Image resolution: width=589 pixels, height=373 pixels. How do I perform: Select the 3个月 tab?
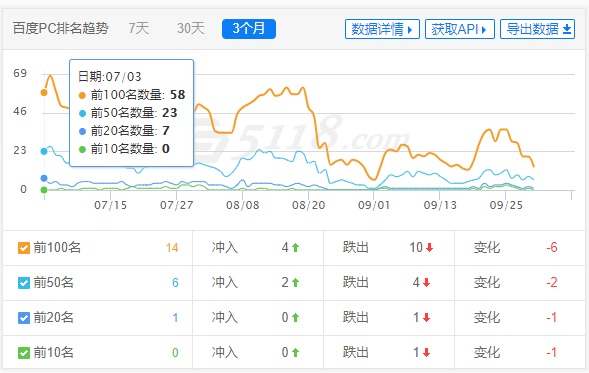249,29
